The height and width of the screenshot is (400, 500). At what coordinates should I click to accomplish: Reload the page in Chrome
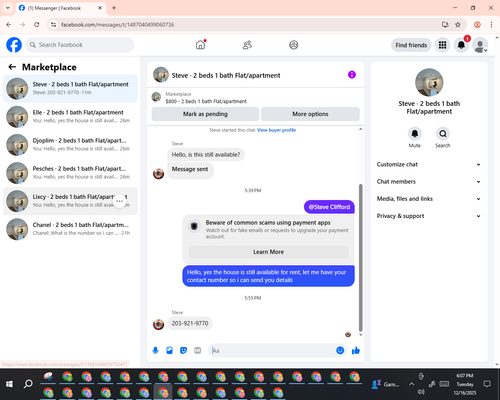click(x=37, y=25)
